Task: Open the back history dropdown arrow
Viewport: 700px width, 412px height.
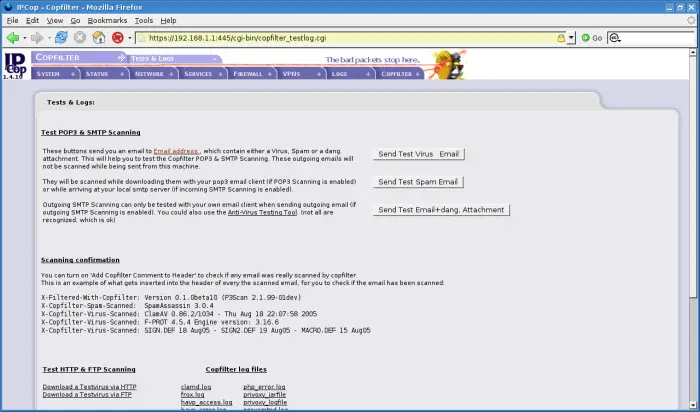Action: 25,38
